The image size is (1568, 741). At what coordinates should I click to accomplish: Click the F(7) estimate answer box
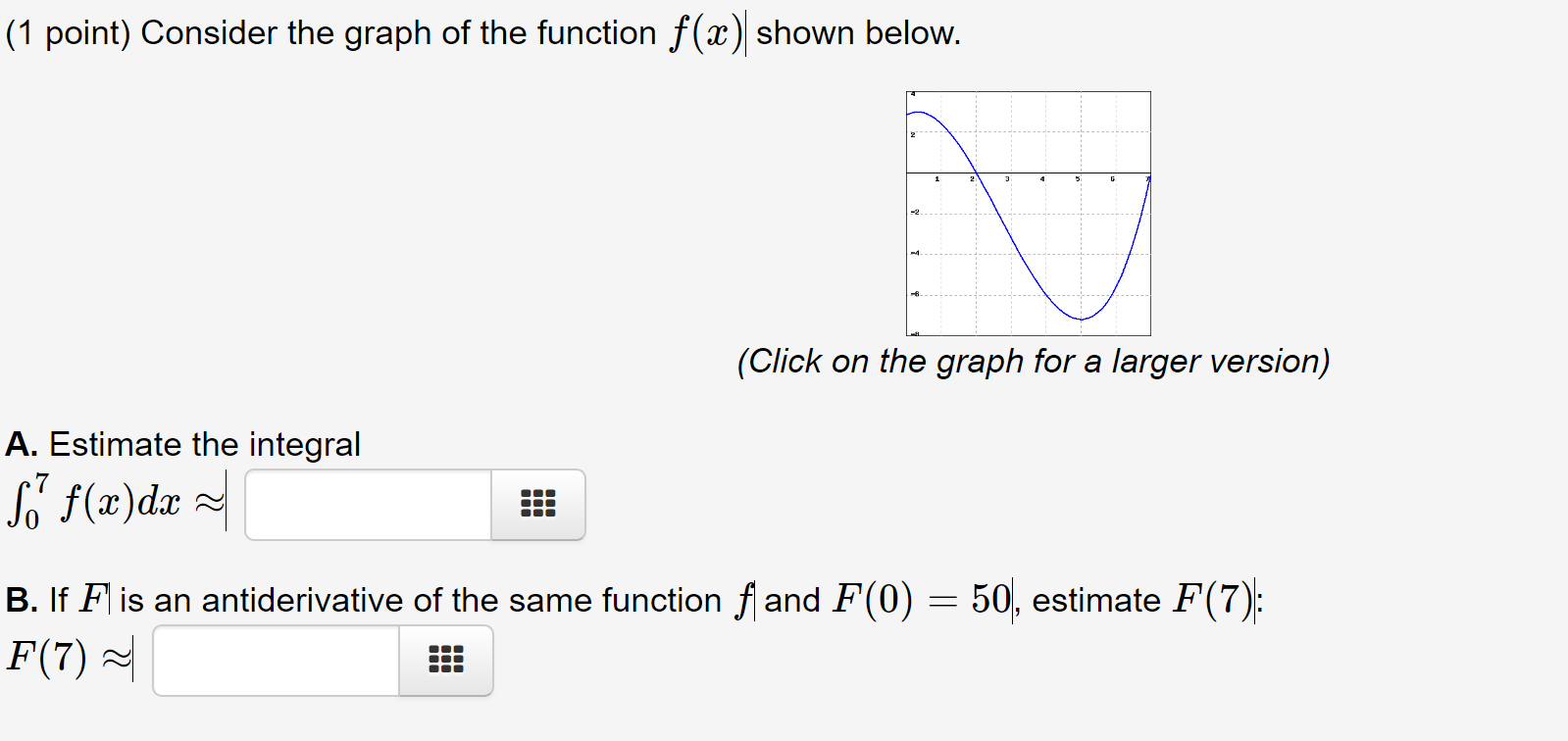point(276,661)
